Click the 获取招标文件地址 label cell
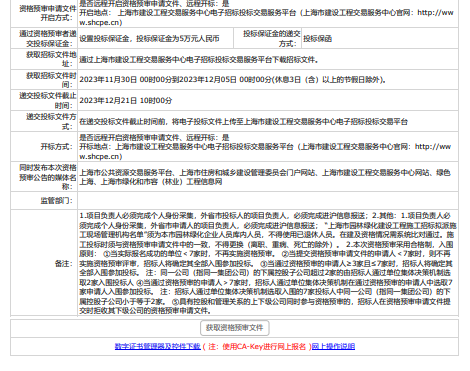The height and width of the screenshot is (371, 470). (x=44, y=59)
